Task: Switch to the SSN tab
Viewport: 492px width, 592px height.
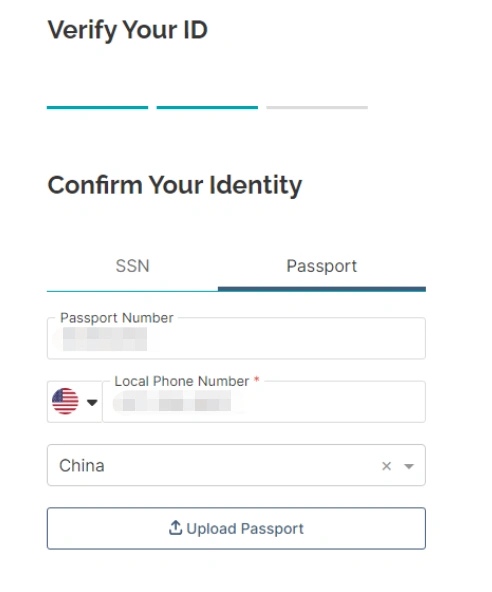Action: point(133,266)
